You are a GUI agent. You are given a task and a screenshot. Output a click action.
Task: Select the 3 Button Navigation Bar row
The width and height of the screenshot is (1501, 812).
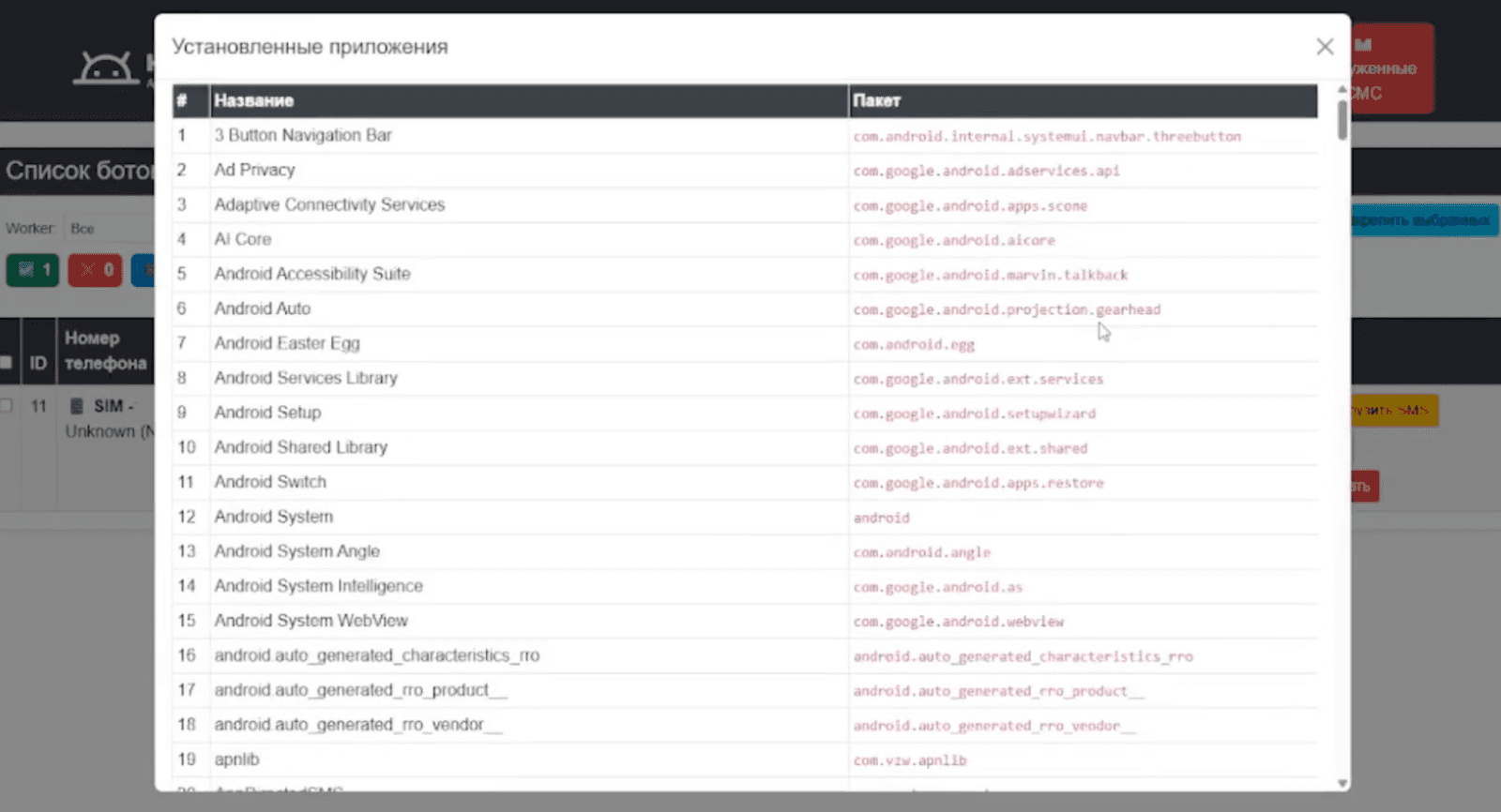point(745,135)
